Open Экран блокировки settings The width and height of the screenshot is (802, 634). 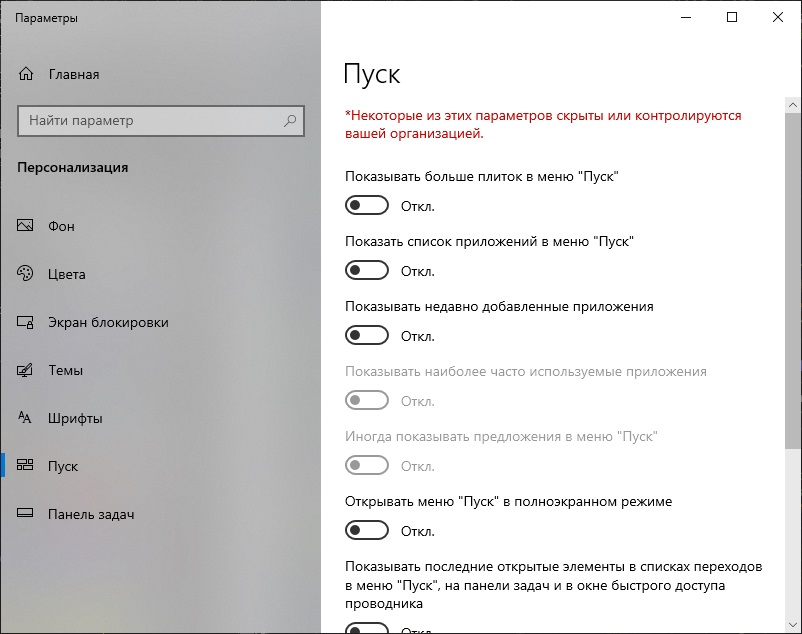(x=108, y=322)
